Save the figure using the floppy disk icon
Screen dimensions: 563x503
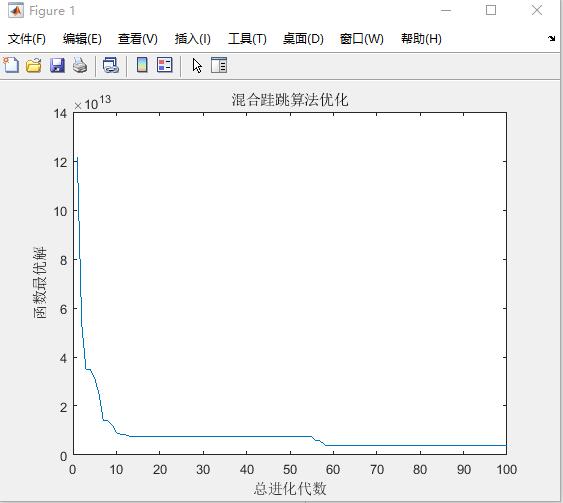pyautogui.click(x=57, y=66)
